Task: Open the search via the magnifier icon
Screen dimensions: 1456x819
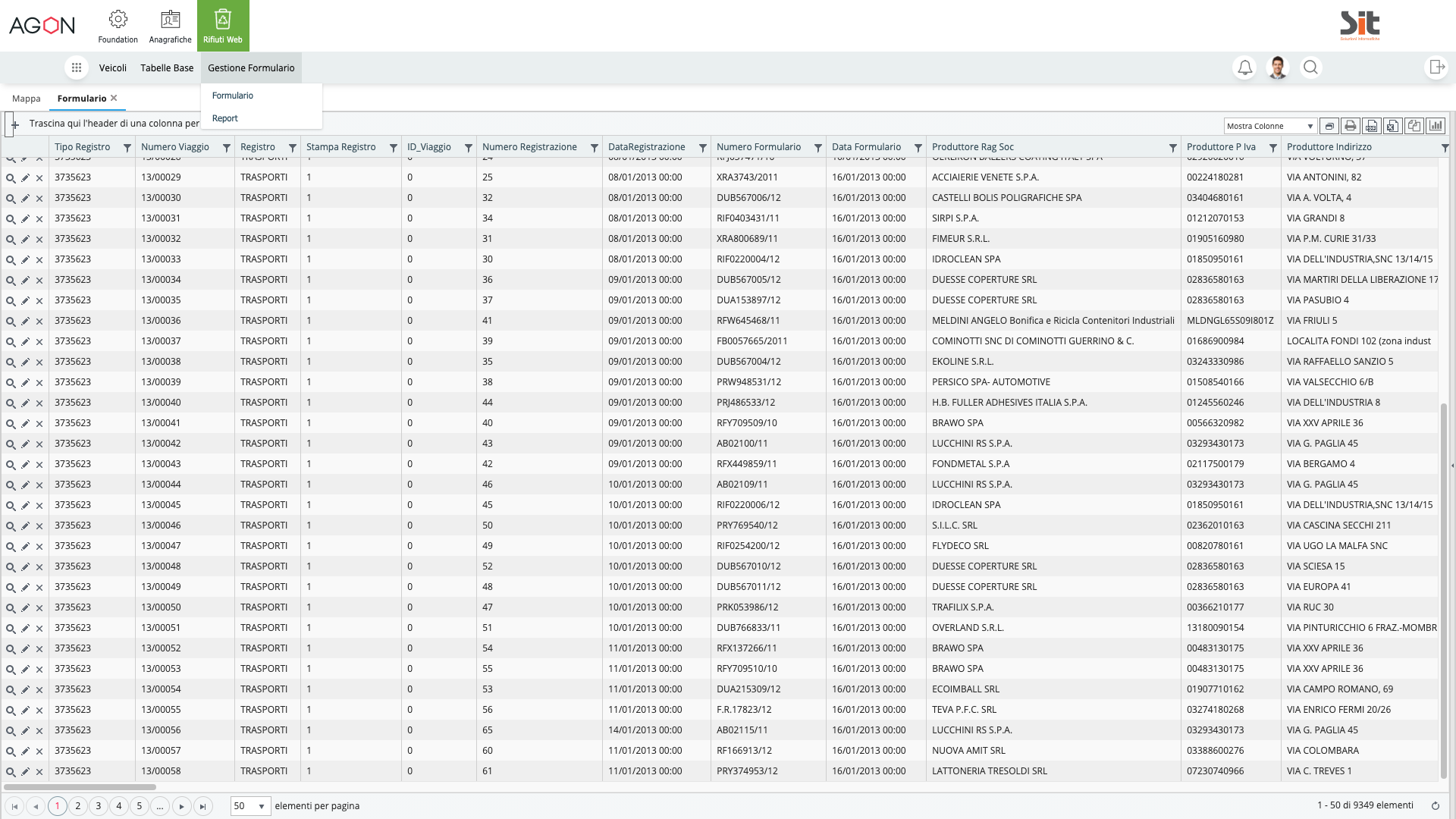Action: pyautogui.click(x=1311, y=67)
